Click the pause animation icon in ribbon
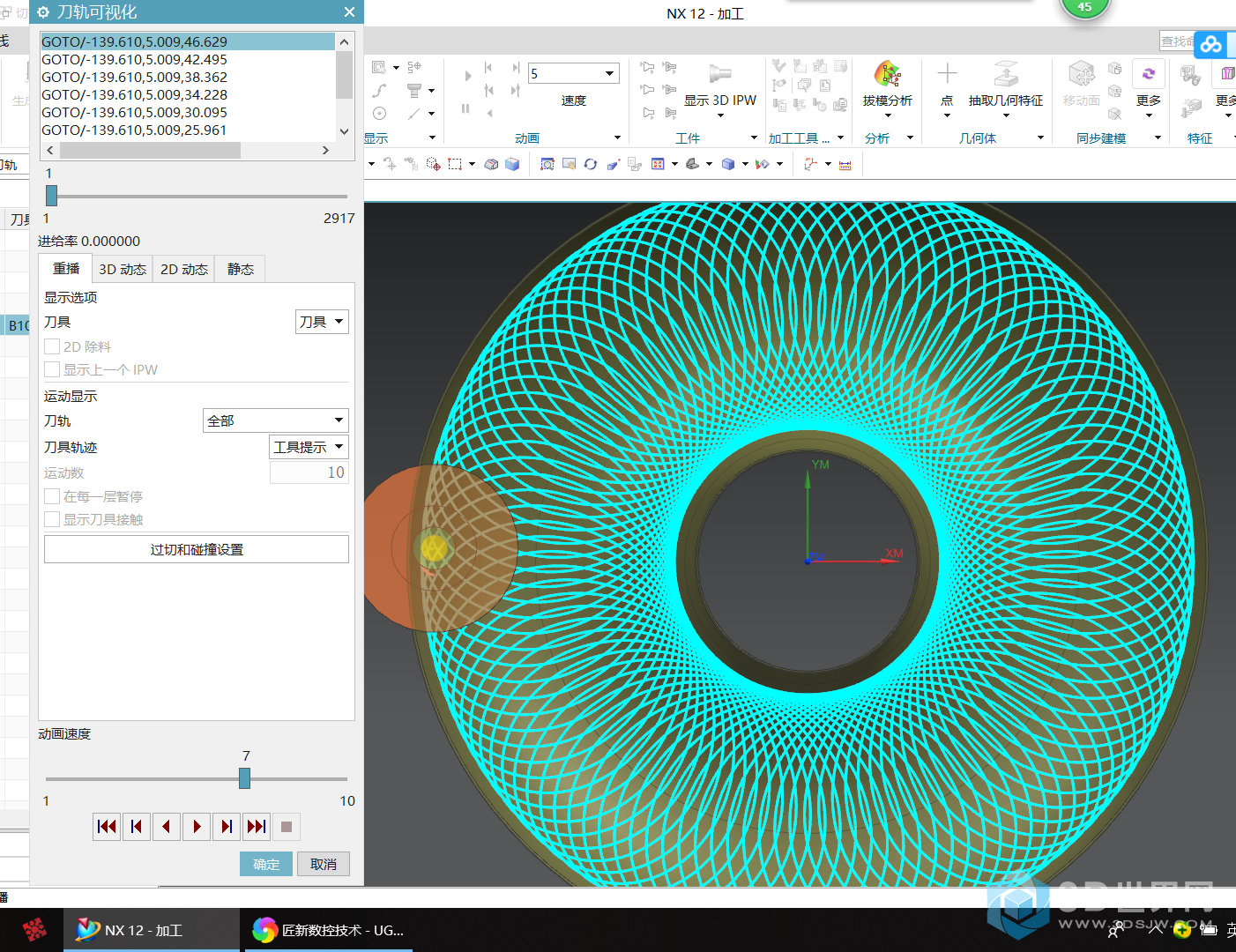 click(465, 108)
